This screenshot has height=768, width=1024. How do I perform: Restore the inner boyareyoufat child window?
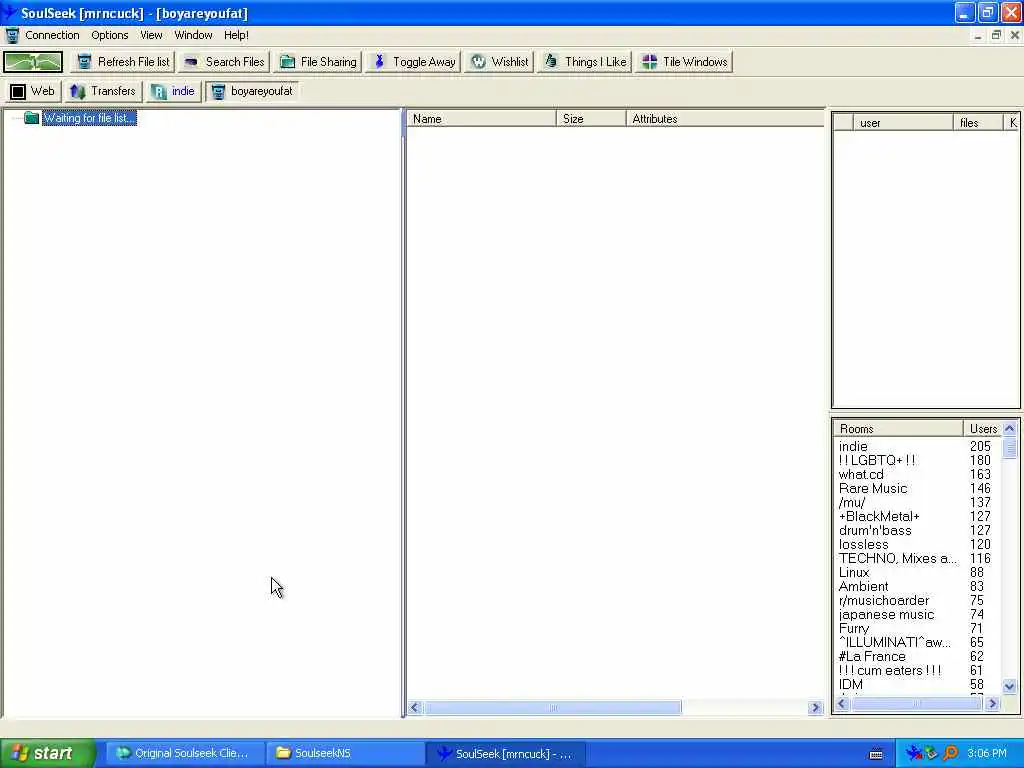point(996,35)
